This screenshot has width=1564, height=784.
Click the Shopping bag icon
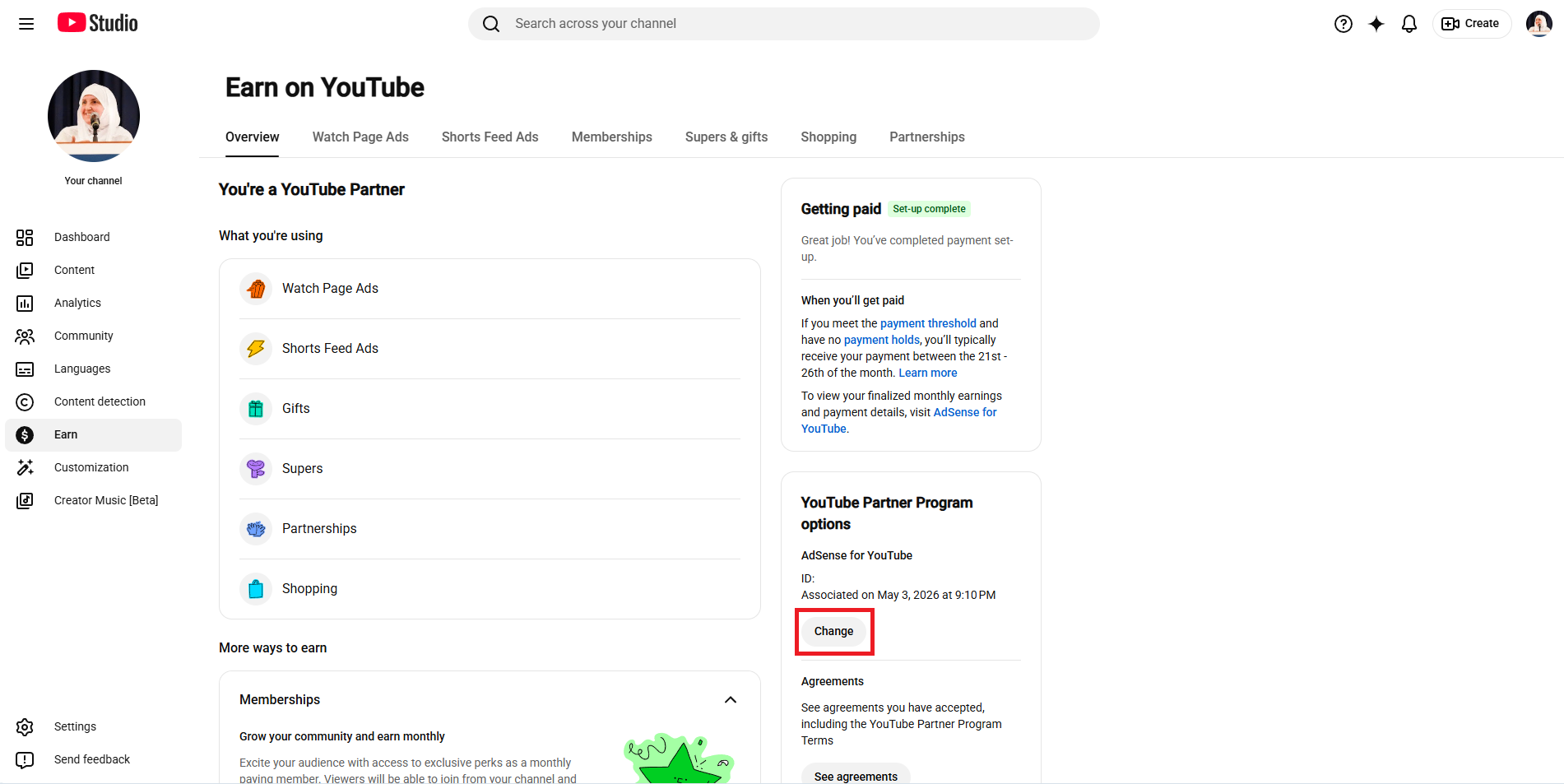[x=256, y=589]
